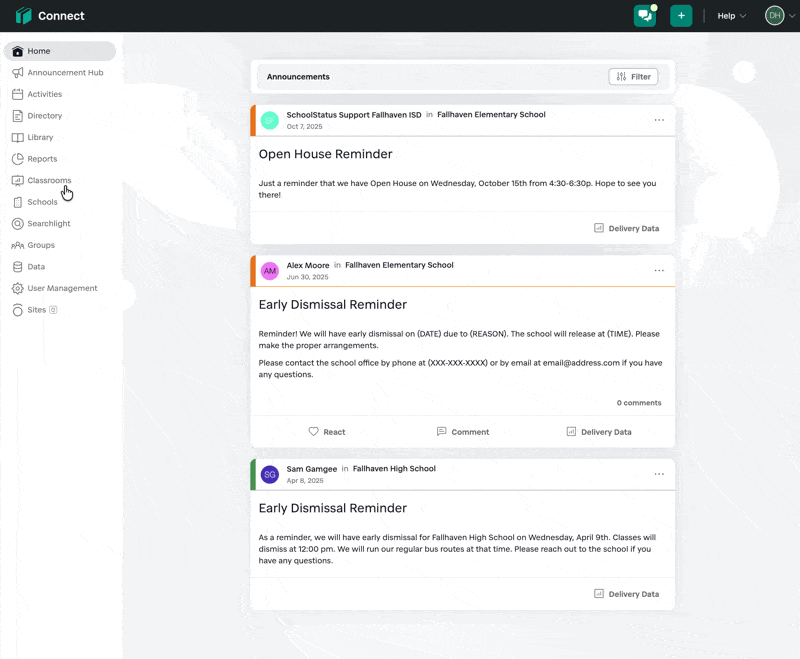Click Fallhaven Elementary School on Alex Moore's post
This screenshot has width=800, height=659.
pos(399,265)
